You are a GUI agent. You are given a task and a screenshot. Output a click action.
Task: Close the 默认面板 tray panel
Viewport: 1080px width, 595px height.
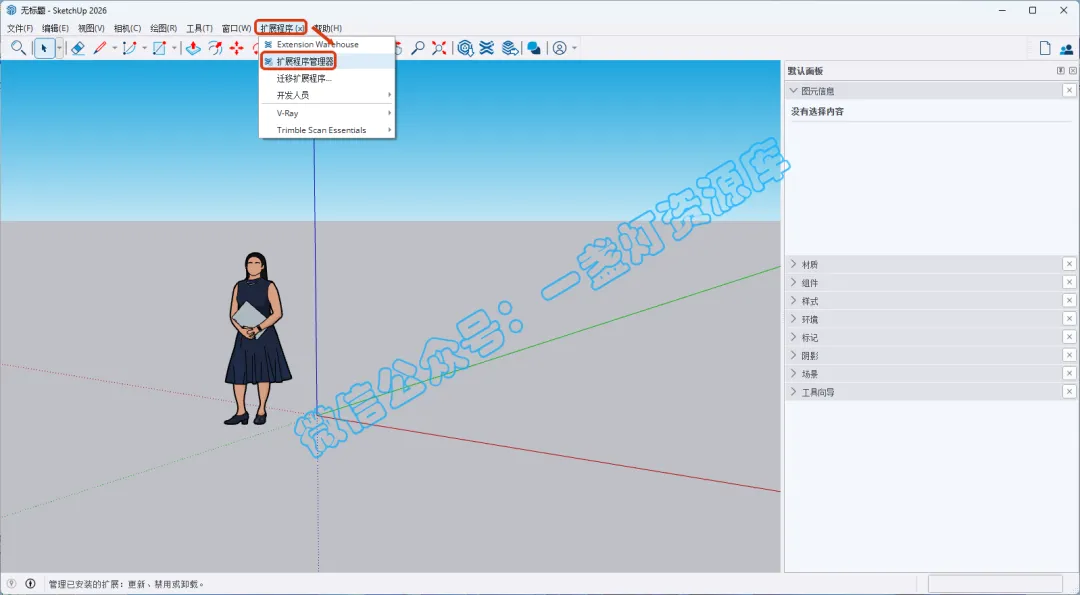[x=1072, y=71]
